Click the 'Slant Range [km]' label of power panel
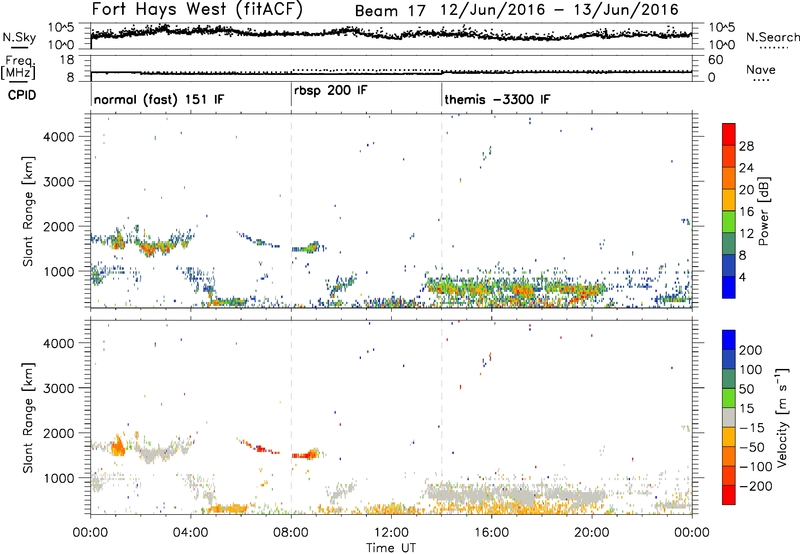The width and height of the screenshot is (800, 554). 28,211
